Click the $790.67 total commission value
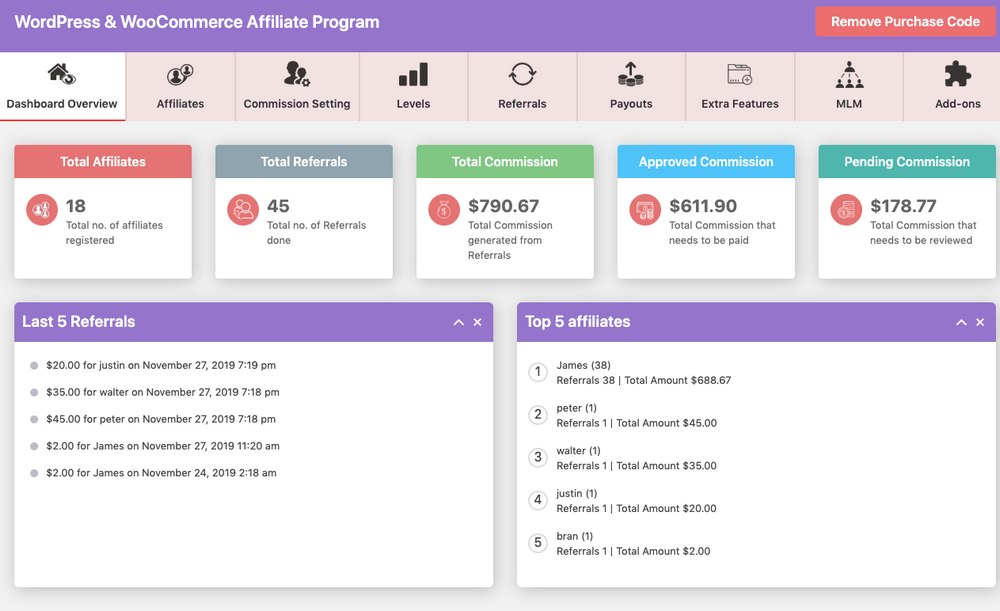Screen dimensions: 1000x611 504,206
